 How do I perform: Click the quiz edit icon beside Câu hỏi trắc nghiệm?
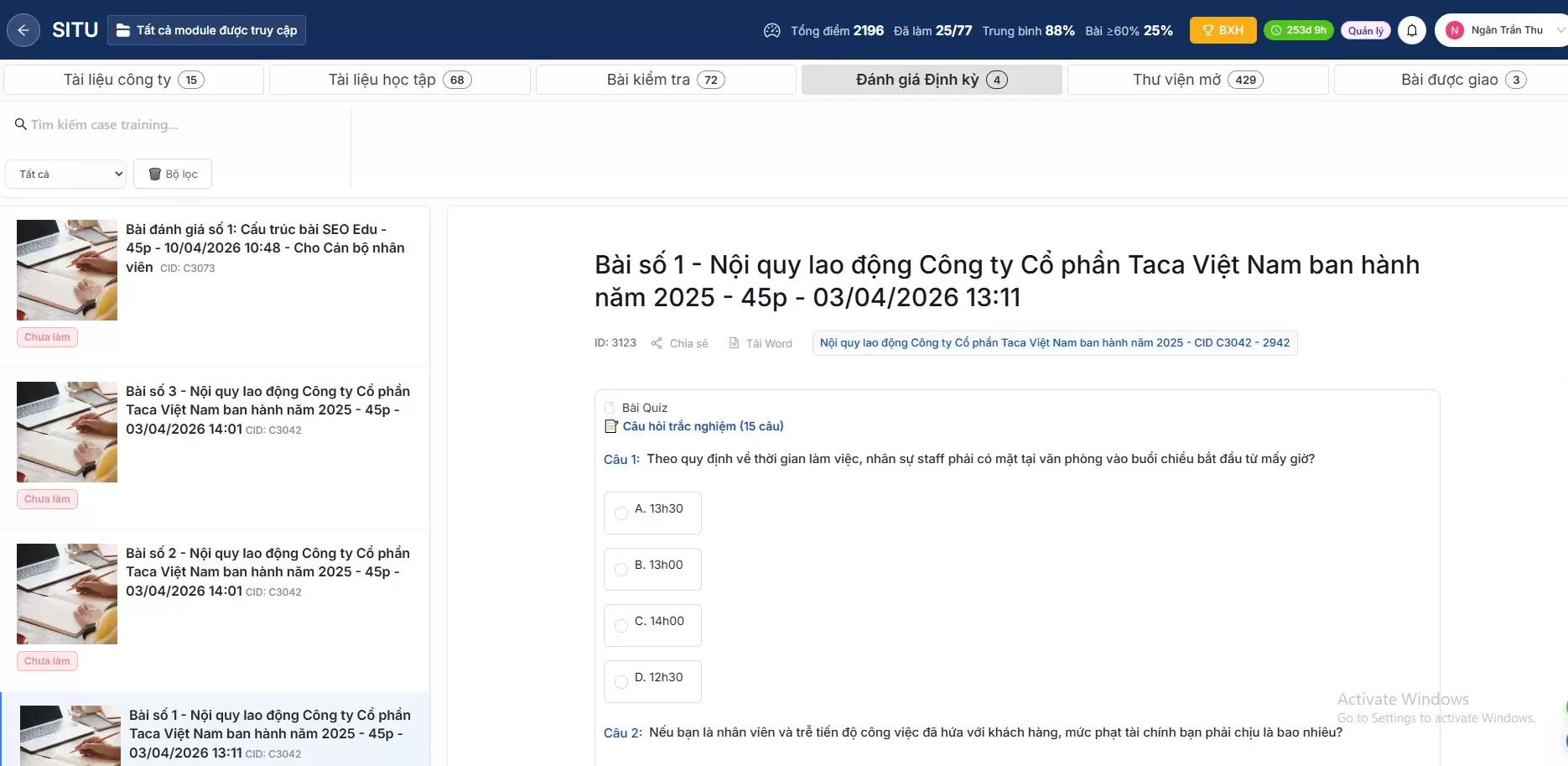click(x=611, y=426)
